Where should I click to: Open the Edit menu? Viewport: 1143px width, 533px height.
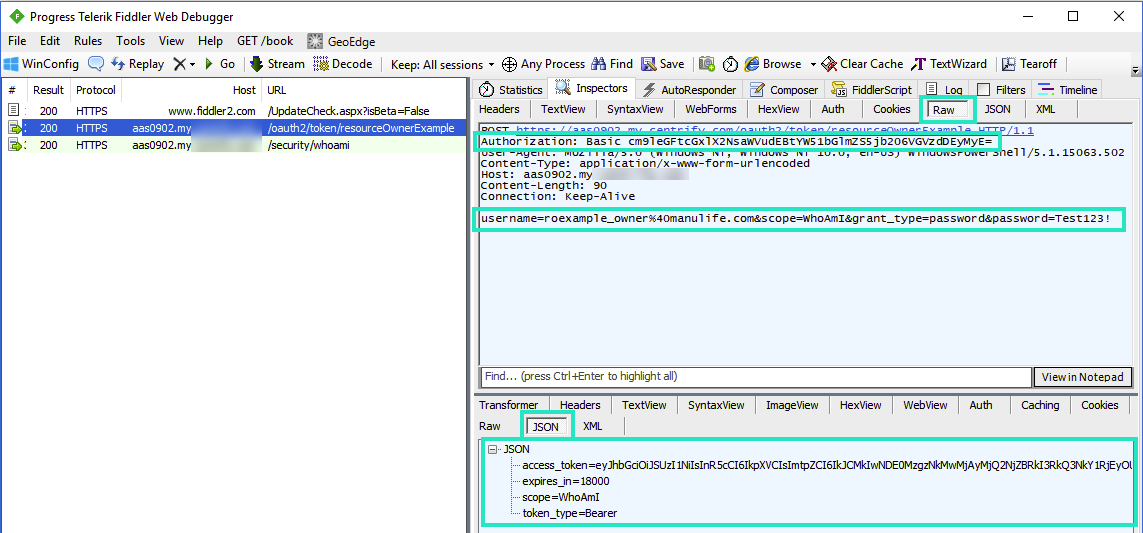pyautogui.click(x=50, y=41)
